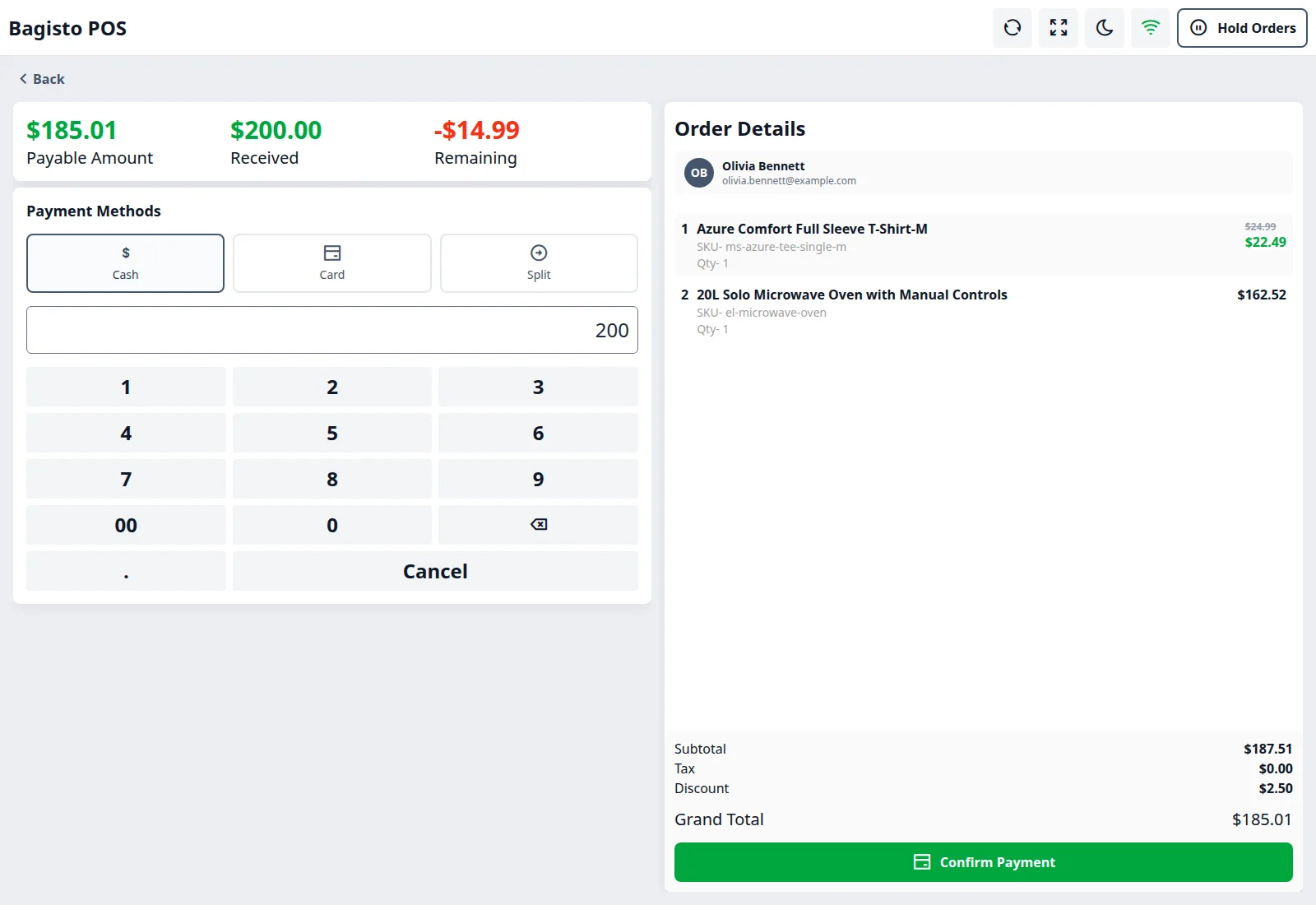The image size is (1316, 905).
Task: Tap keypad number 7
Action: [126, 479]
